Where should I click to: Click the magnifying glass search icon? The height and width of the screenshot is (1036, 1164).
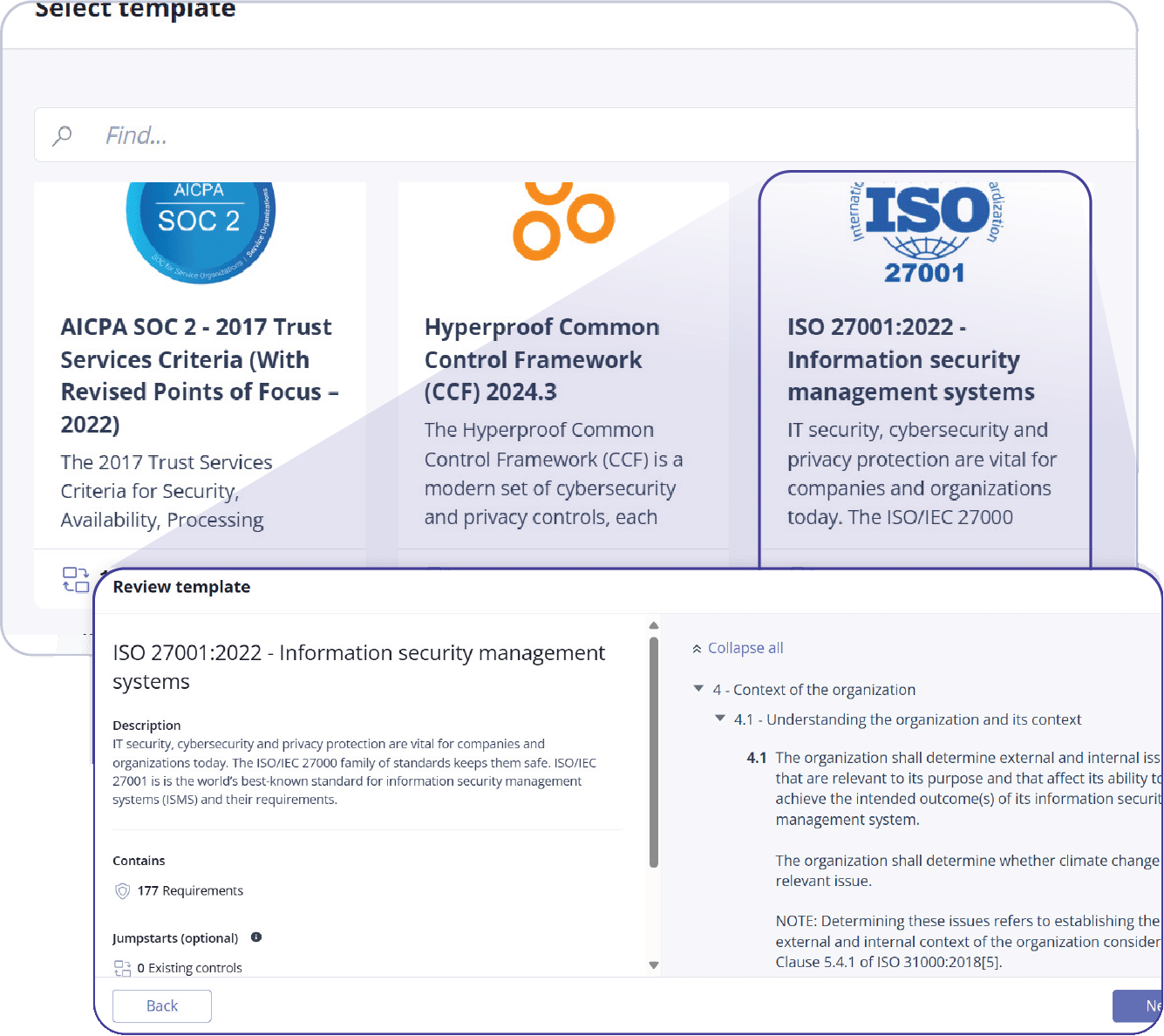(62, 136)
